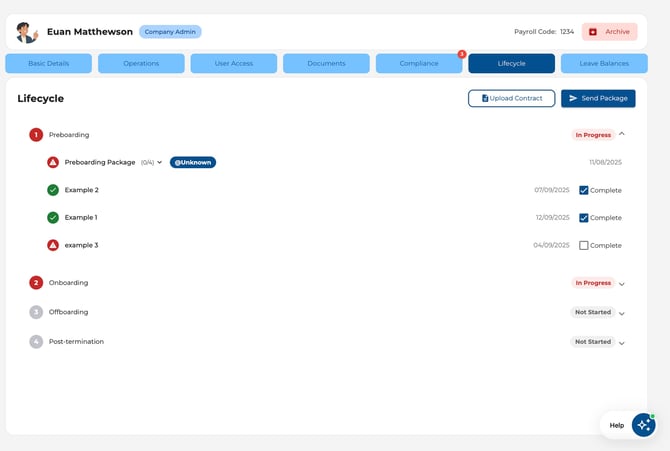Expand the Onboarding section chevron

[x=622, y=284]
